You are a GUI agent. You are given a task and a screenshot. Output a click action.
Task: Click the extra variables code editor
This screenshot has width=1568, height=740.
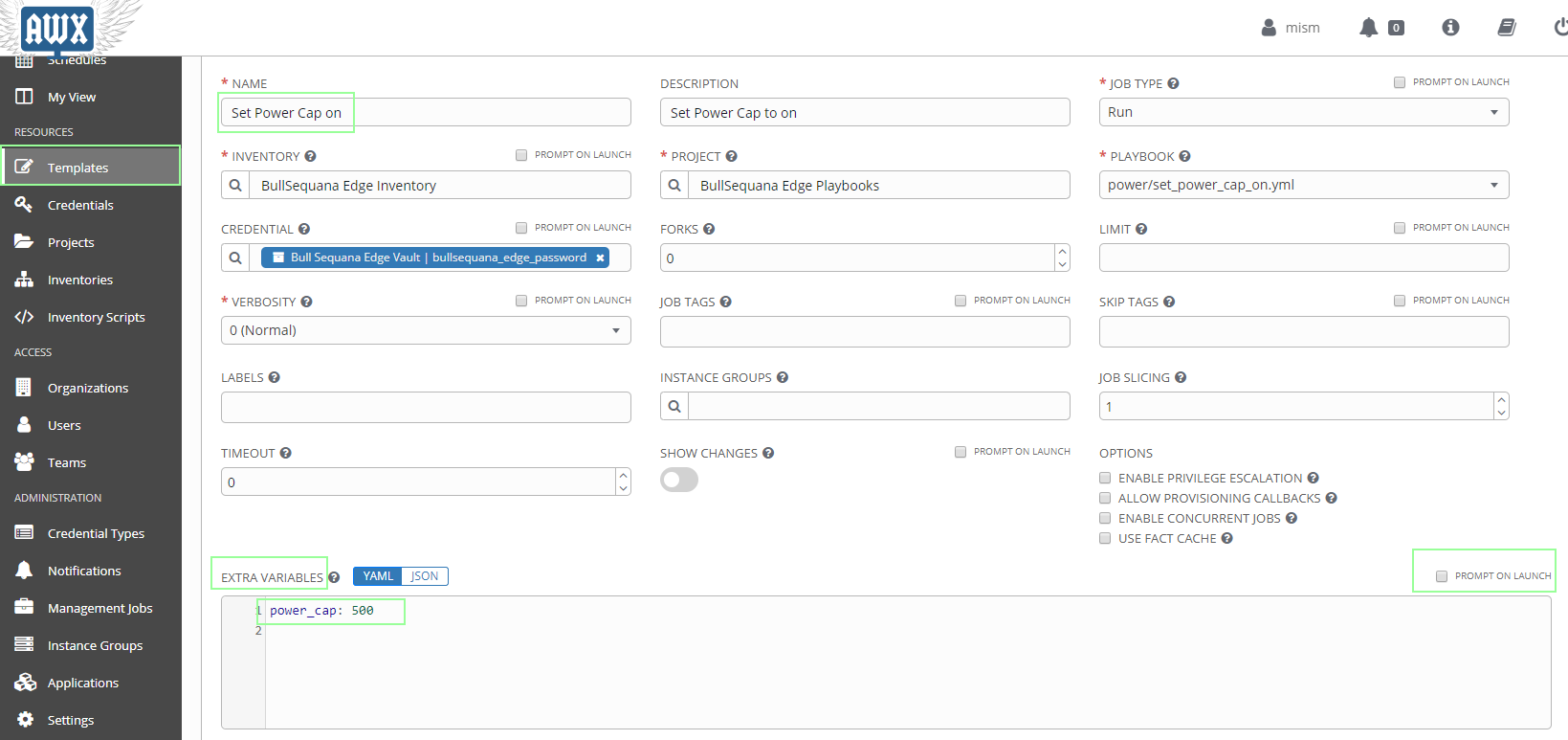pyautogui.click(x=886, y=662)
